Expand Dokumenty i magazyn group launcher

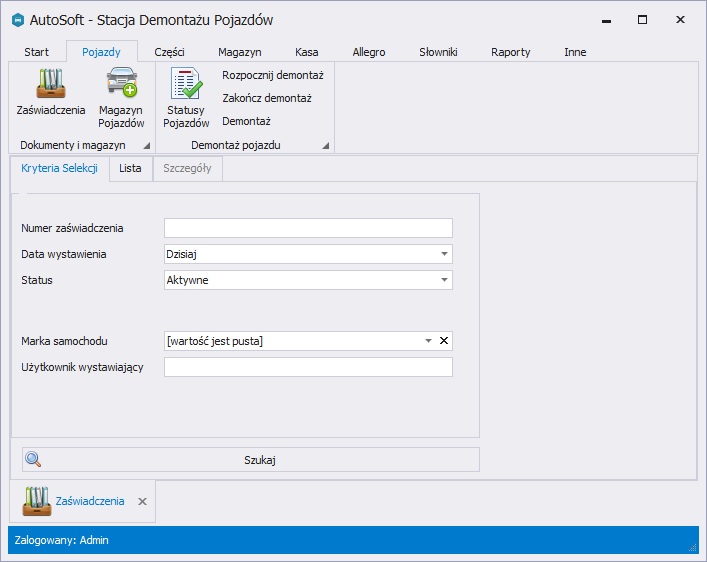tap(146, 146)
